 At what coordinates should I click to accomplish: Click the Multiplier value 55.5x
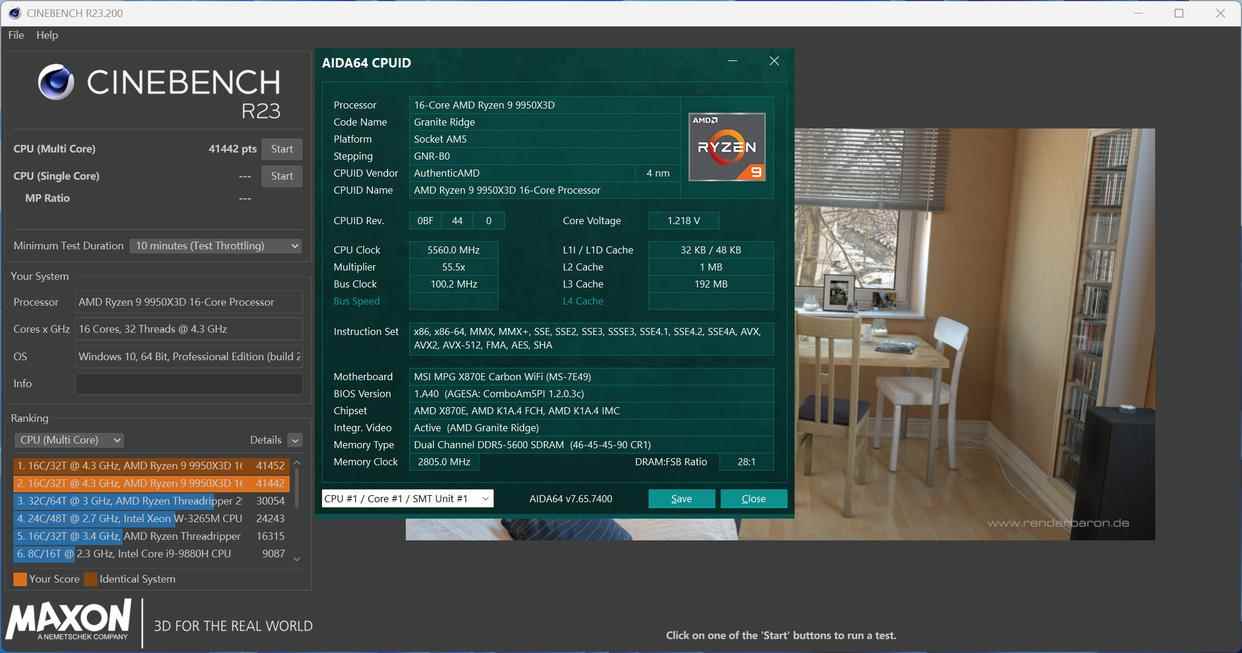pos(454,267)
